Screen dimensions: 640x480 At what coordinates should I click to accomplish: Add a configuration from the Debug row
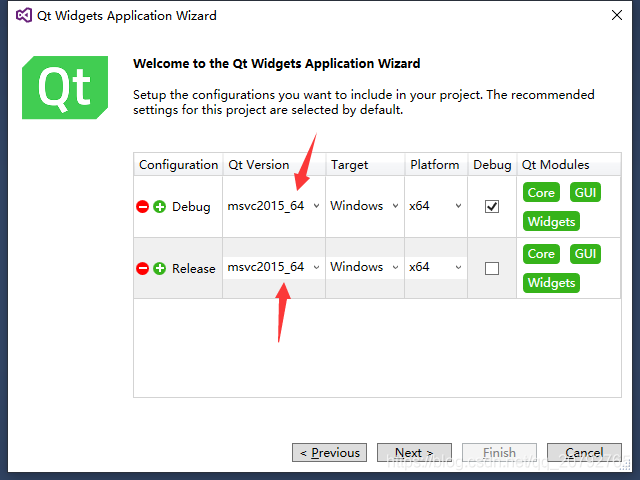160,207
